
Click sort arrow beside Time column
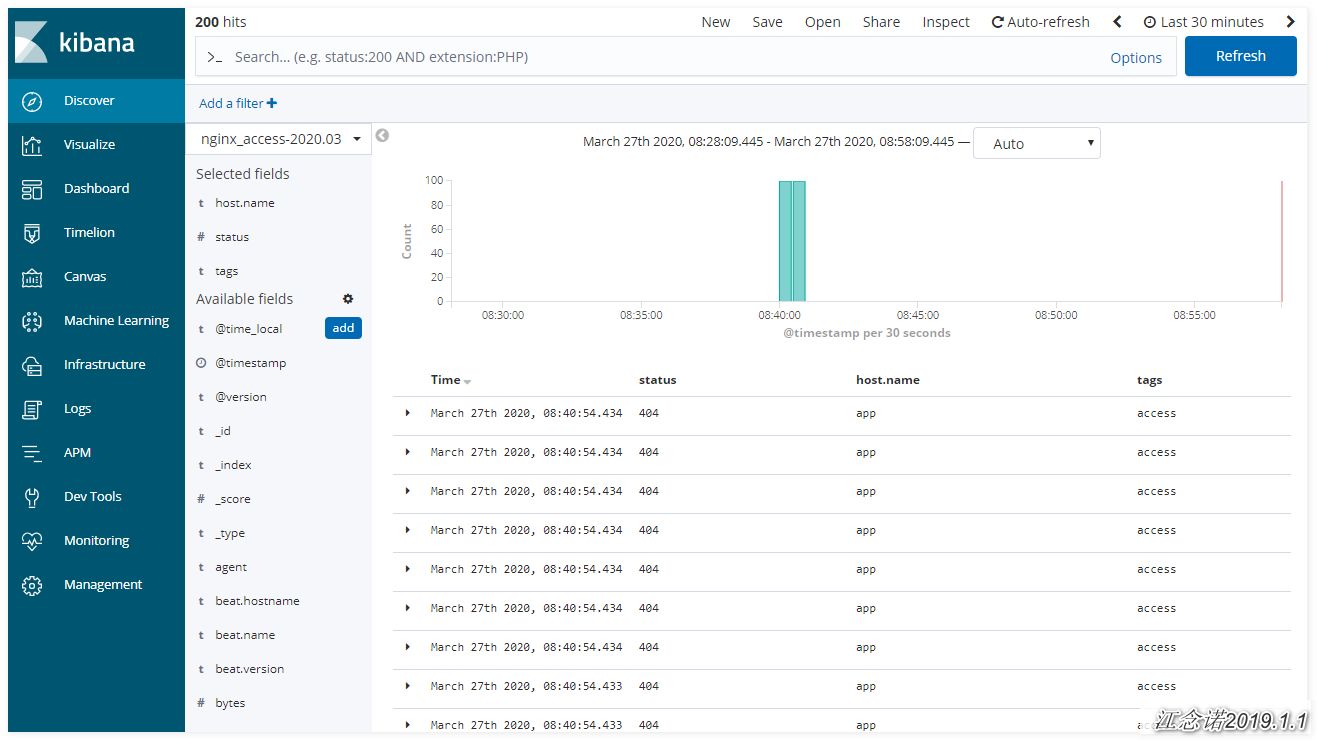[467, 382]
